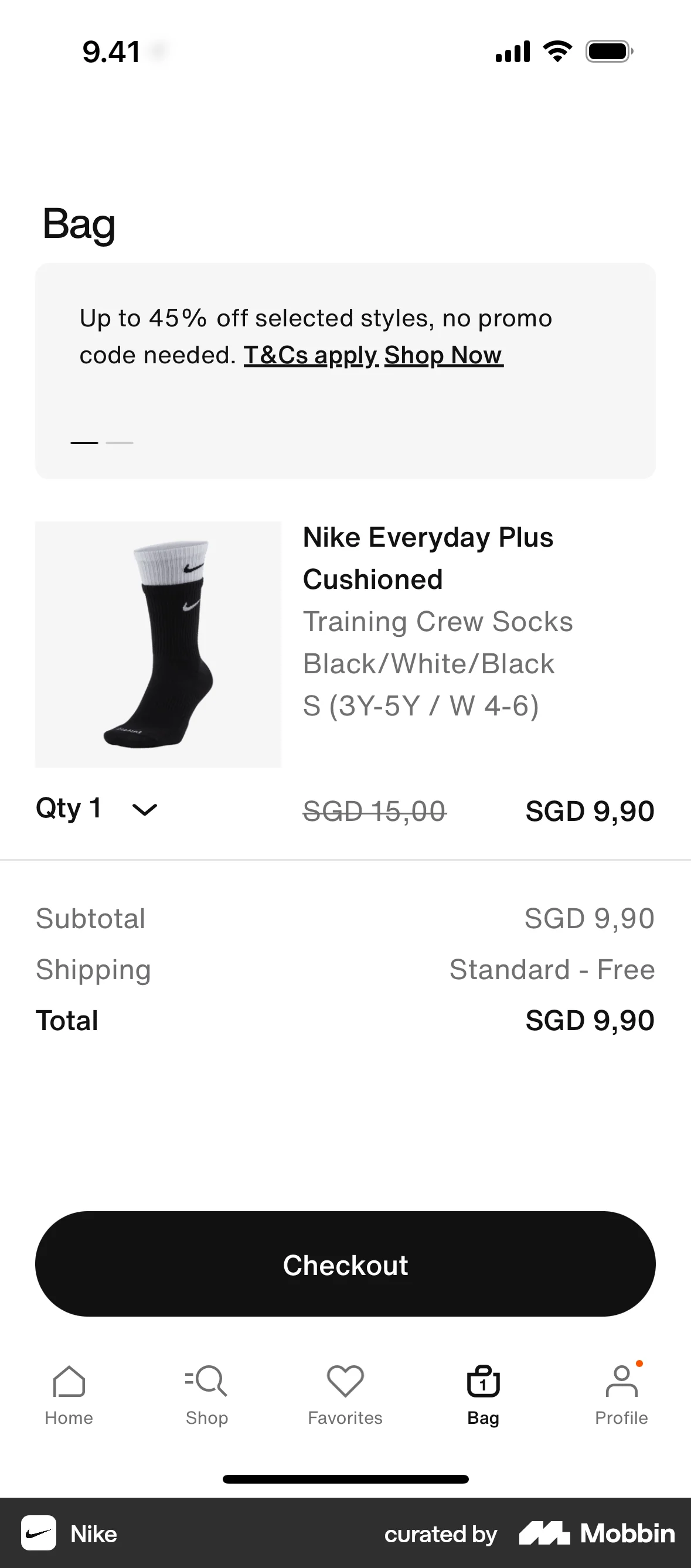
Task: Tap the Wi-Fi icon in status bar
Action: [556, 51]
